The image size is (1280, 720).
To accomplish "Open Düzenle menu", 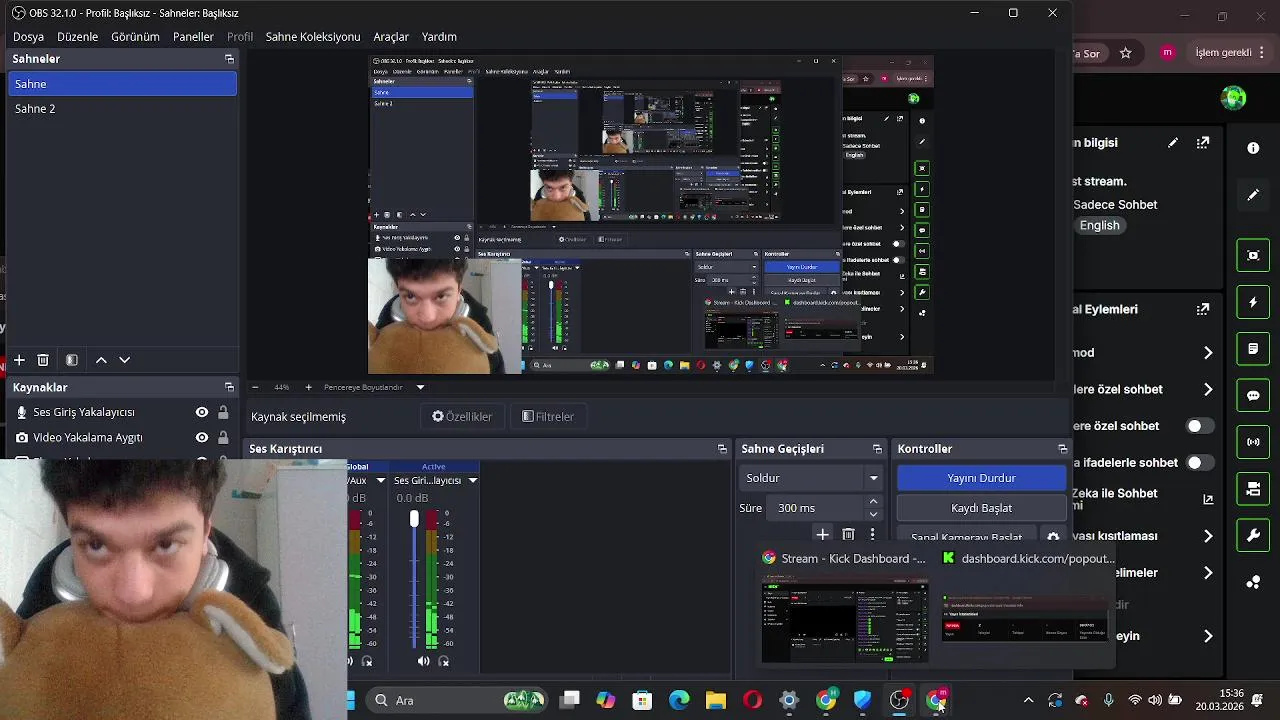I will [x=77, y=37].
